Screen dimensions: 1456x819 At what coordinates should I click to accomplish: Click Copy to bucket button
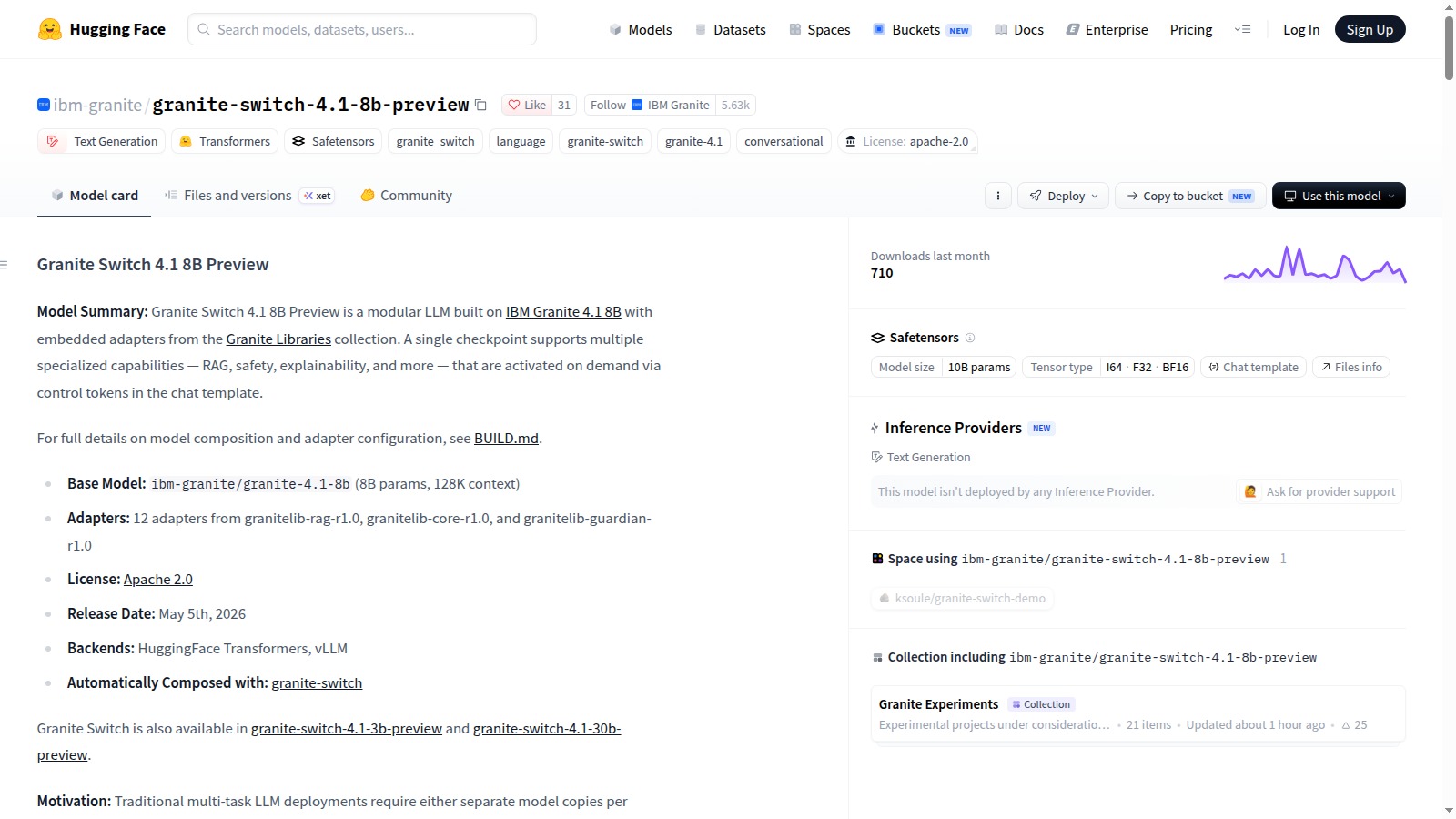[1189, 196]
